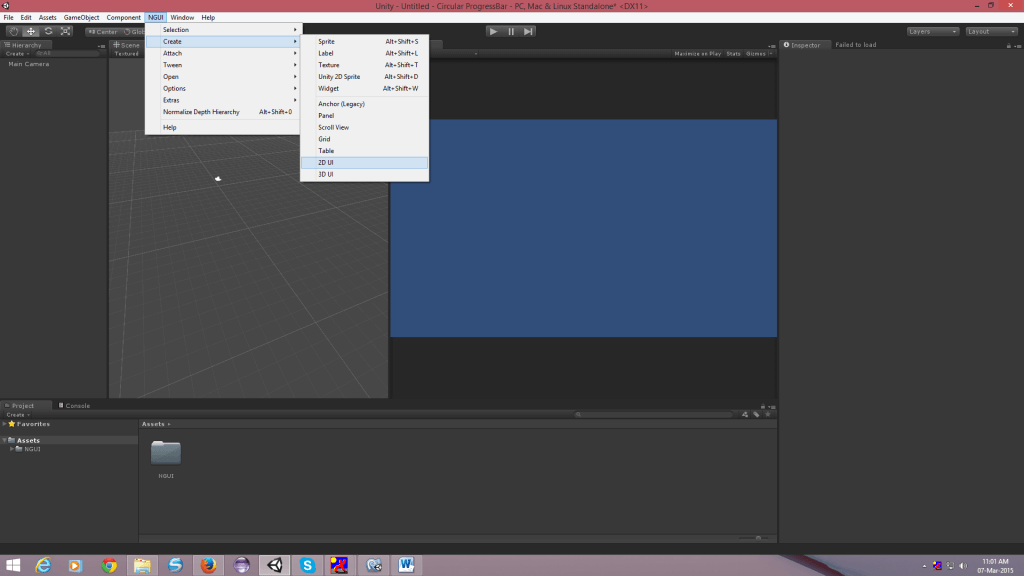The image size is (1024, 576).
Task: Create a Grid from the submenu
Action: tap(364, 139)
